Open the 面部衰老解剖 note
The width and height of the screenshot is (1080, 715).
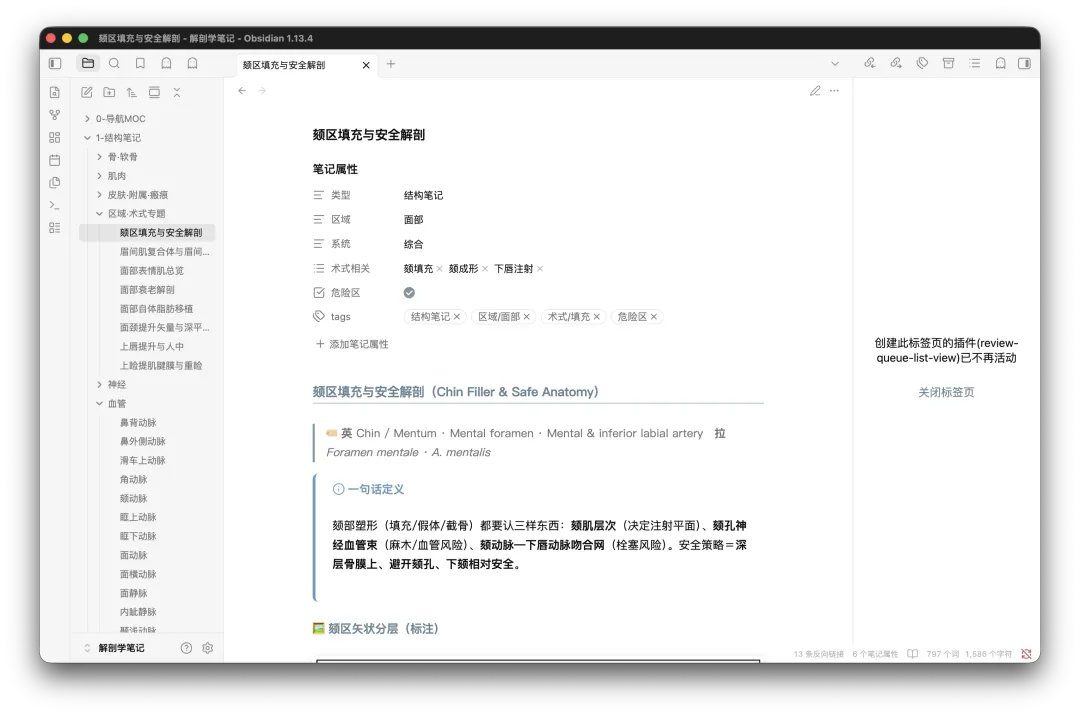147,289
